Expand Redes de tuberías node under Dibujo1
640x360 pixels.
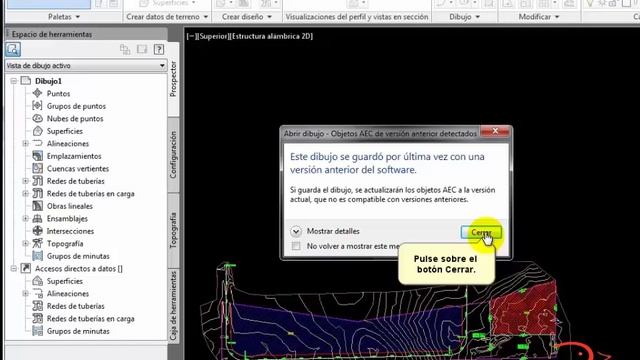pos(25,181)
